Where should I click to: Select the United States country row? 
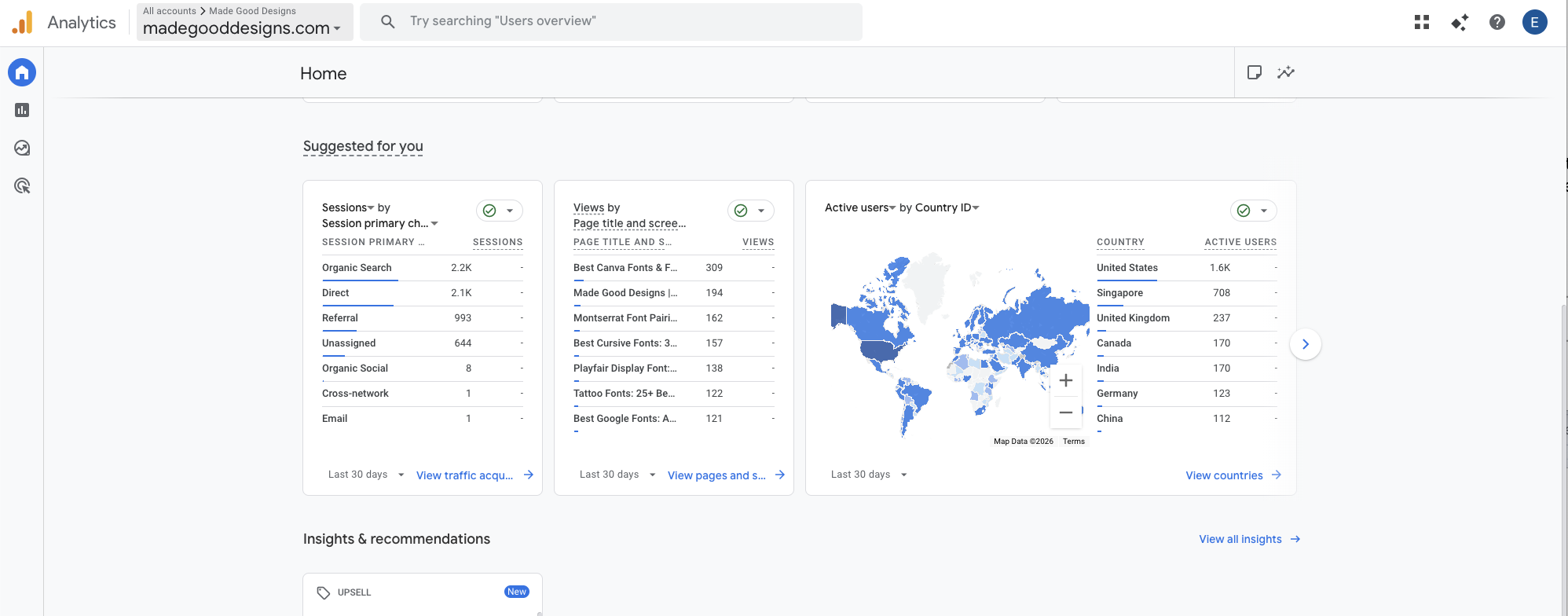(1187, 268)
